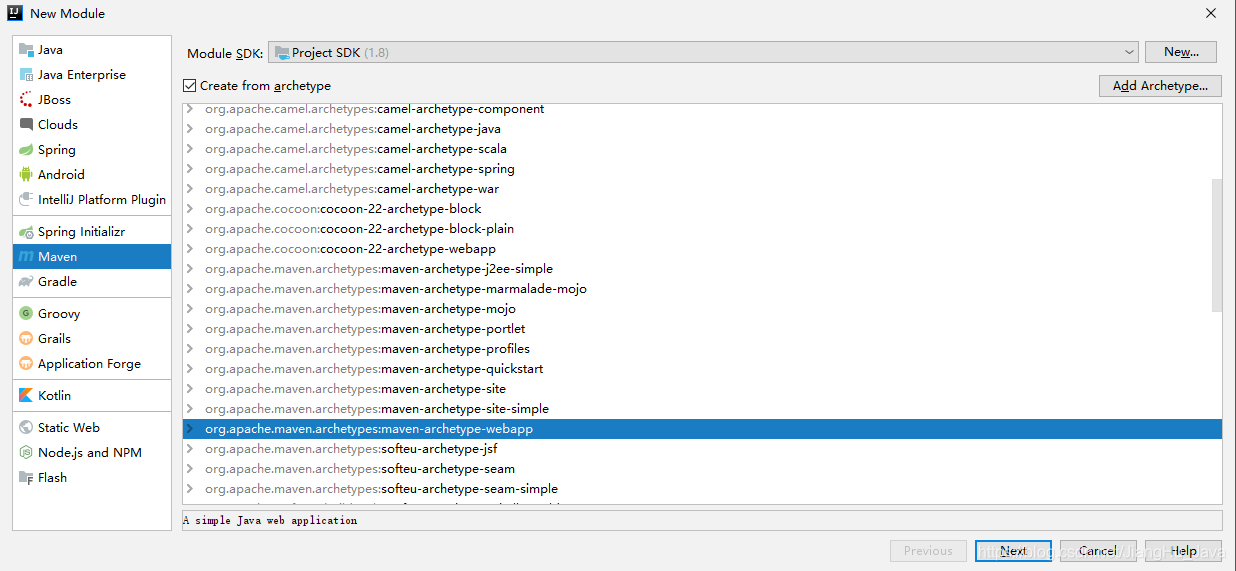
Task: Choose Java Enterprise module type
Action: point(92,75)
